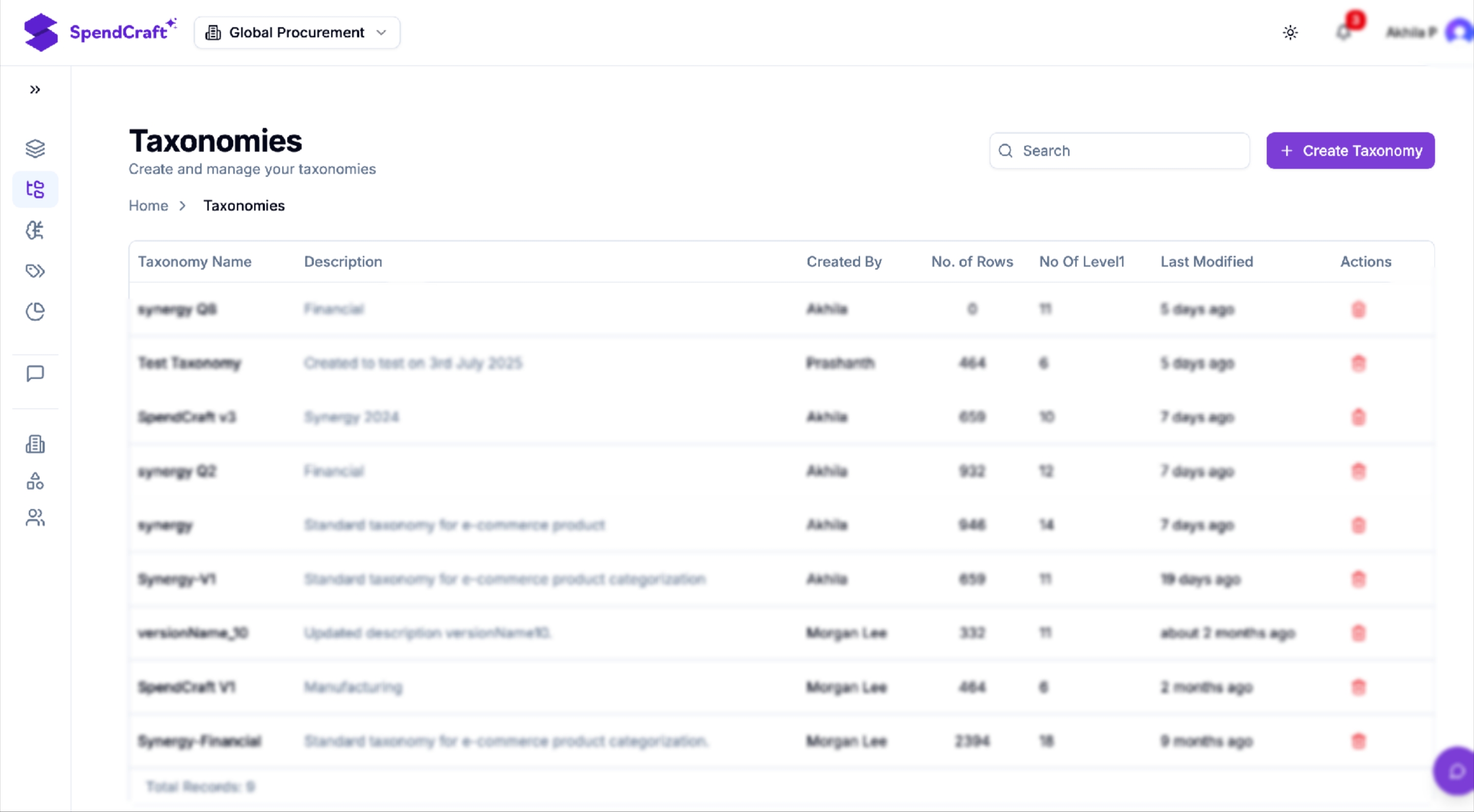The image size is (1474, 812).
Task: Open the layers stack sidebar icon
Action: pyautogui.click(x=35, y=149)
